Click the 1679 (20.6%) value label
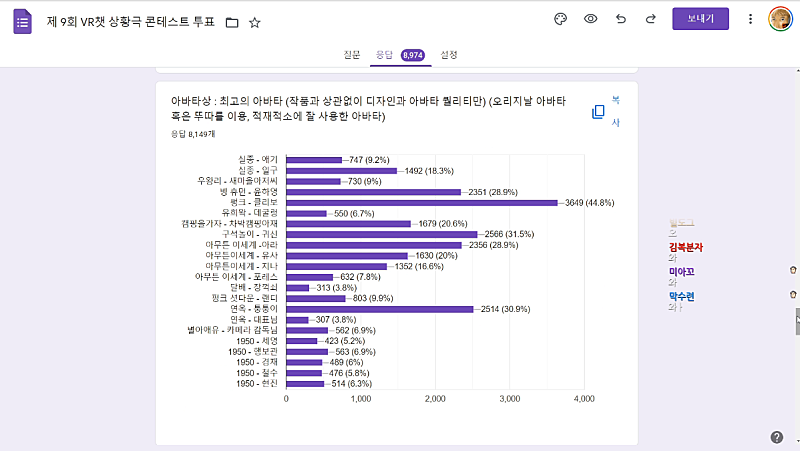 (443, 224)
